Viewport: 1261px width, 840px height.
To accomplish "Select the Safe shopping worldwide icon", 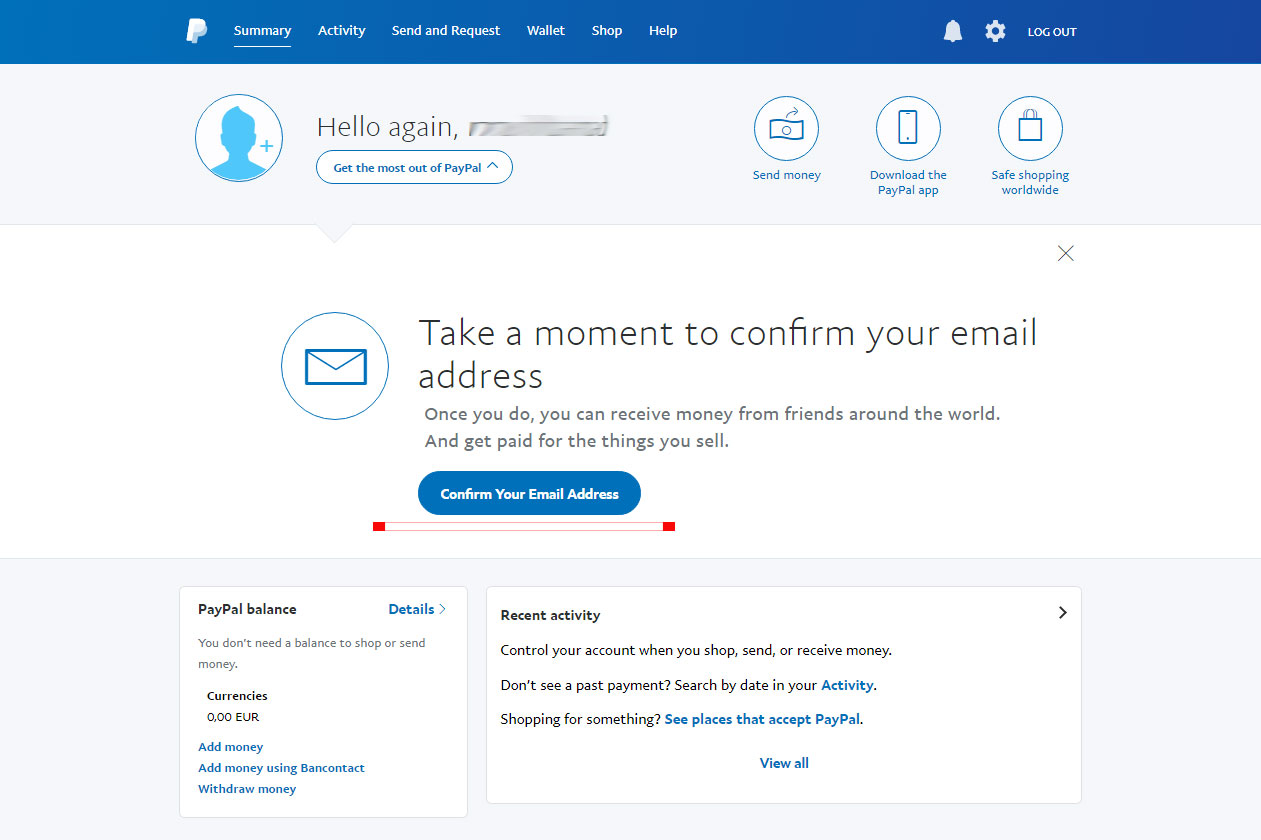I will (x=1030, y=128).
